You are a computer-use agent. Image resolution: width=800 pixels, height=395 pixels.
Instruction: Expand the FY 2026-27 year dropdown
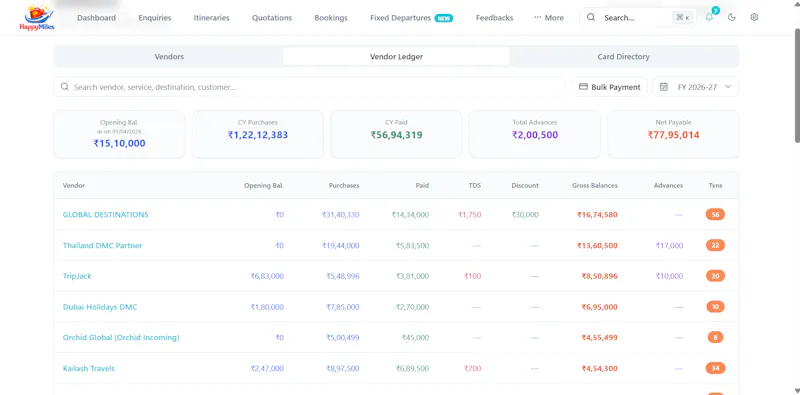(695, 87)
